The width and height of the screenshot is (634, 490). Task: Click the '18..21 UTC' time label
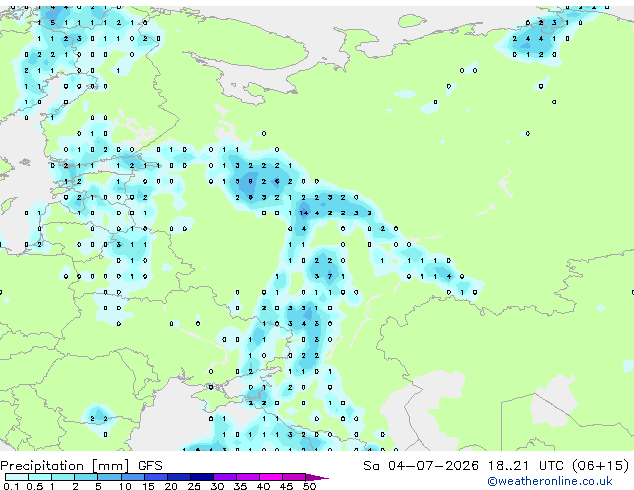point(526,465)
